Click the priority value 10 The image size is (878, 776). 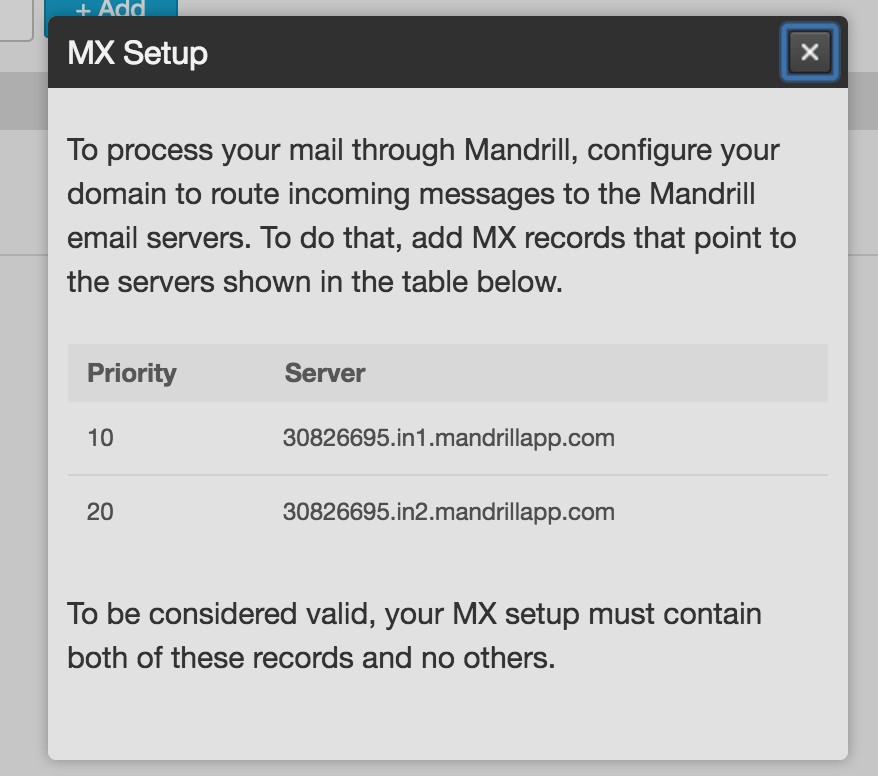coord(98,437)
